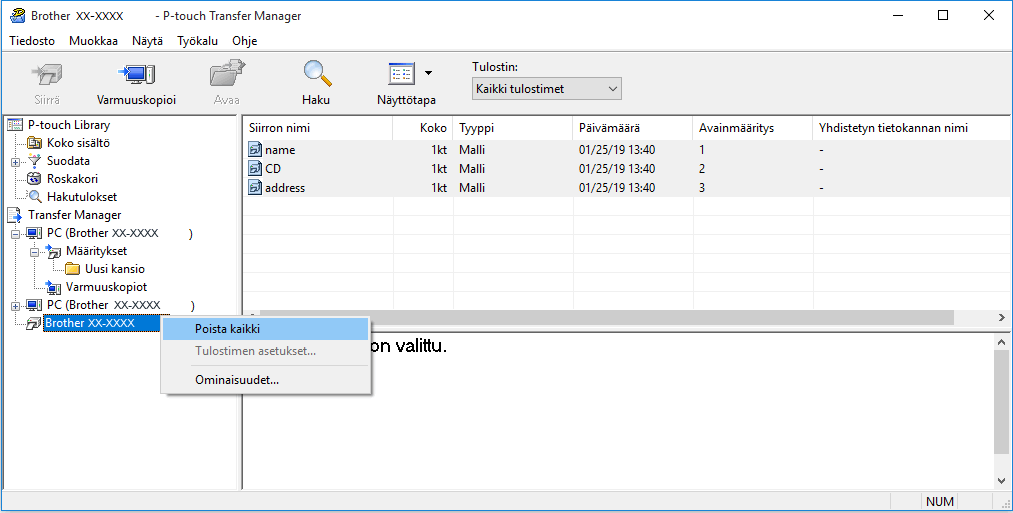
Task: Click the right arrow of horizontal scrollbar
Action: tap(1001, 317)
